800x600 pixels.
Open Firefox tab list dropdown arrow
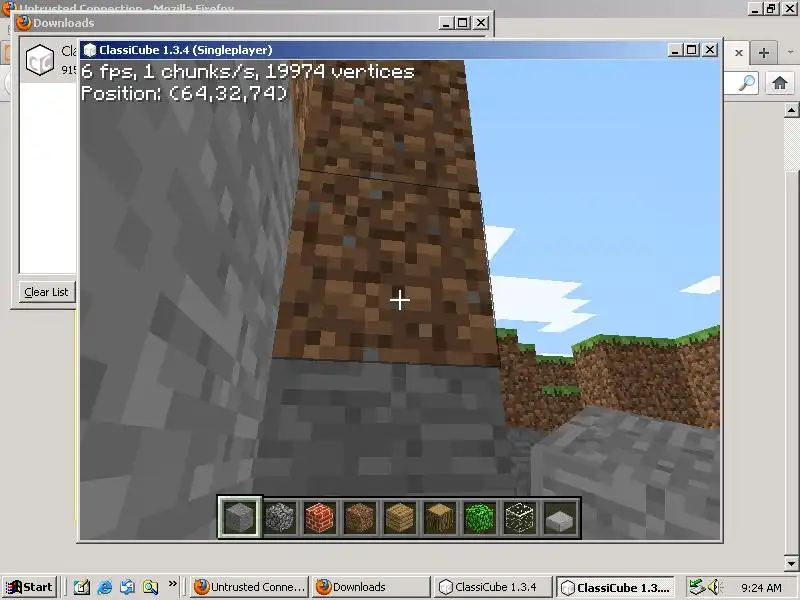tap(790, 52)
